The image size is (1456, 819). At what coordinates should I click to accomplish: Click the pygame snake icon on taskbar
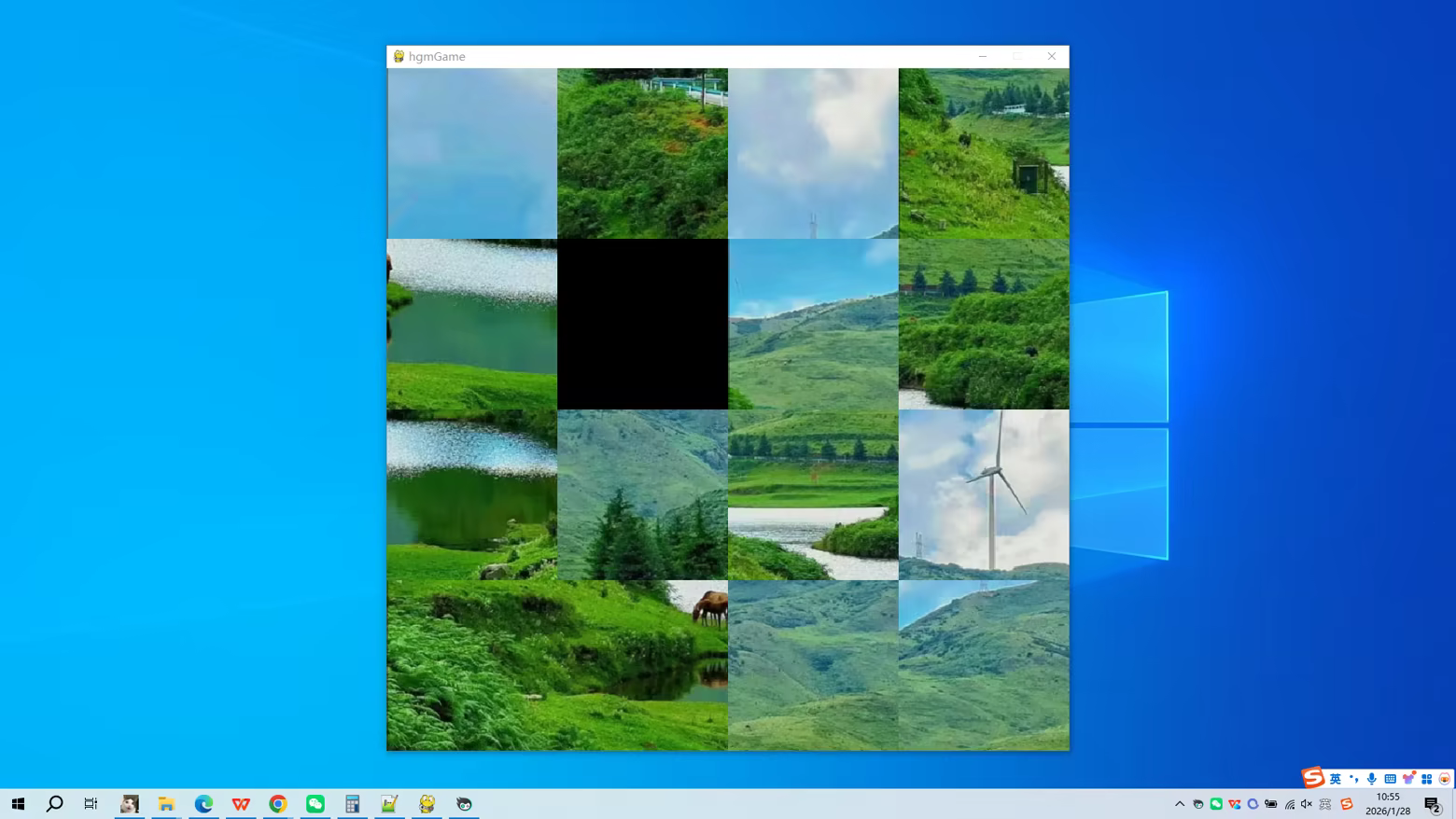(427, 803)
